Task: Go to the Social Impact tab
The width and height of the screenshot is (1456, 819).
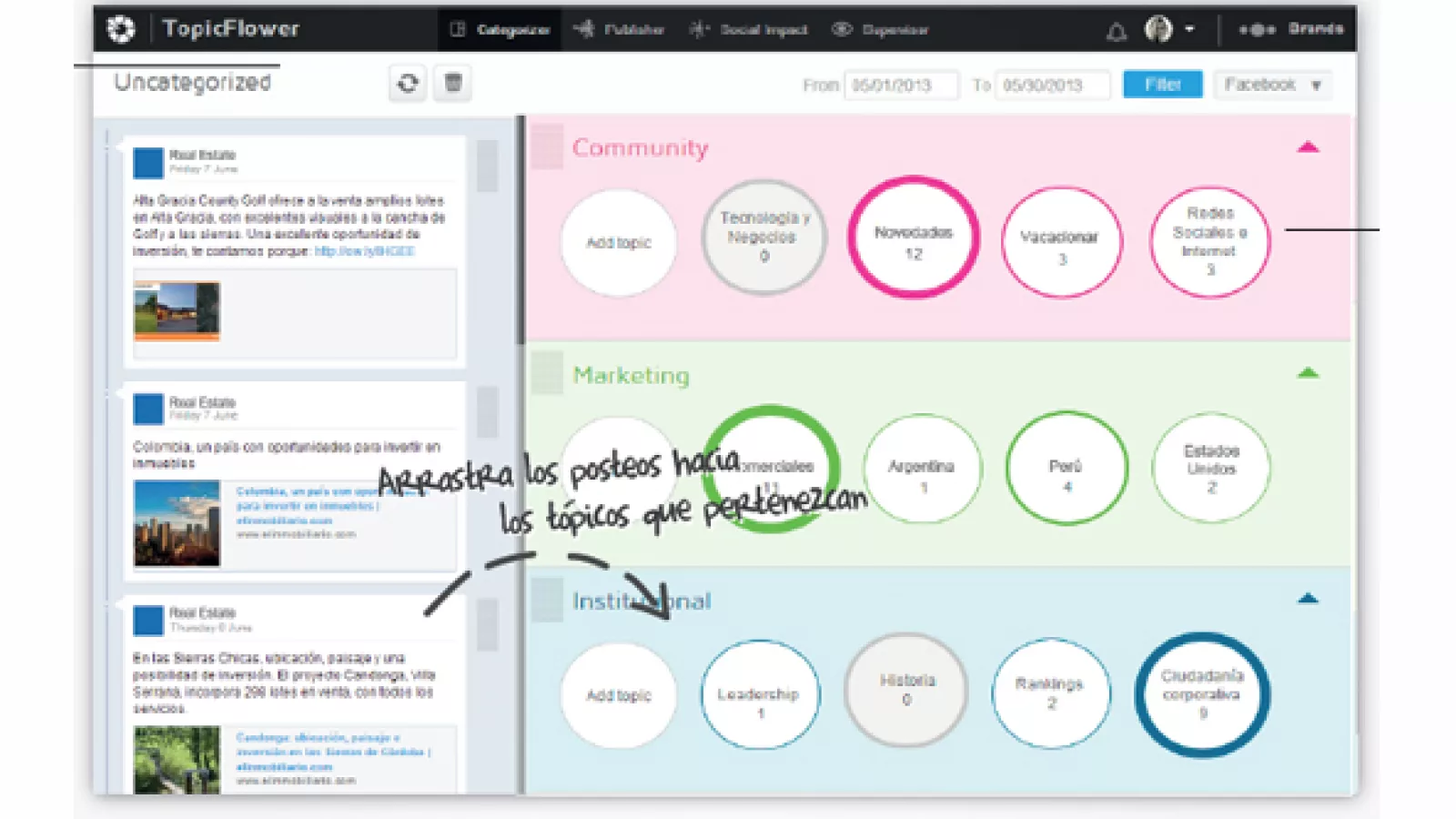Action: pyautogui.click(x=749, y=30)
